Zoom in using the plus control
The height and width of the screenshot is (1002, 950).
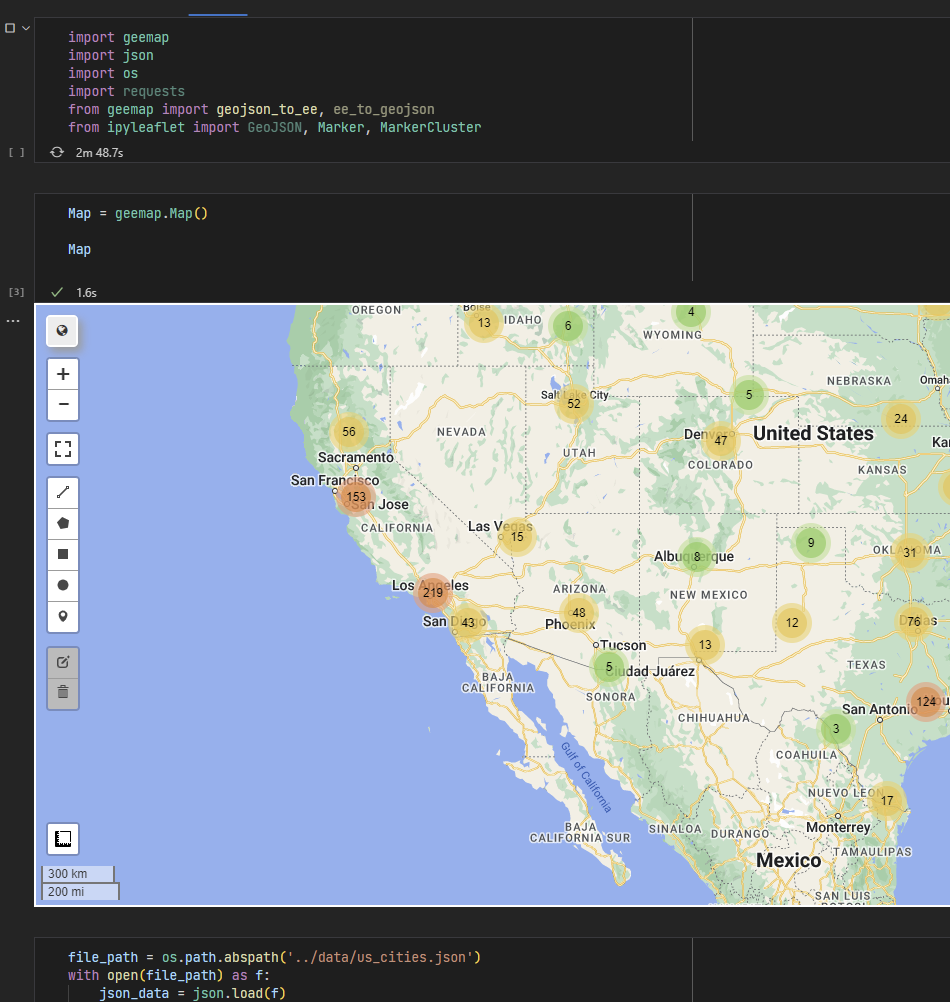pos(63,373)
